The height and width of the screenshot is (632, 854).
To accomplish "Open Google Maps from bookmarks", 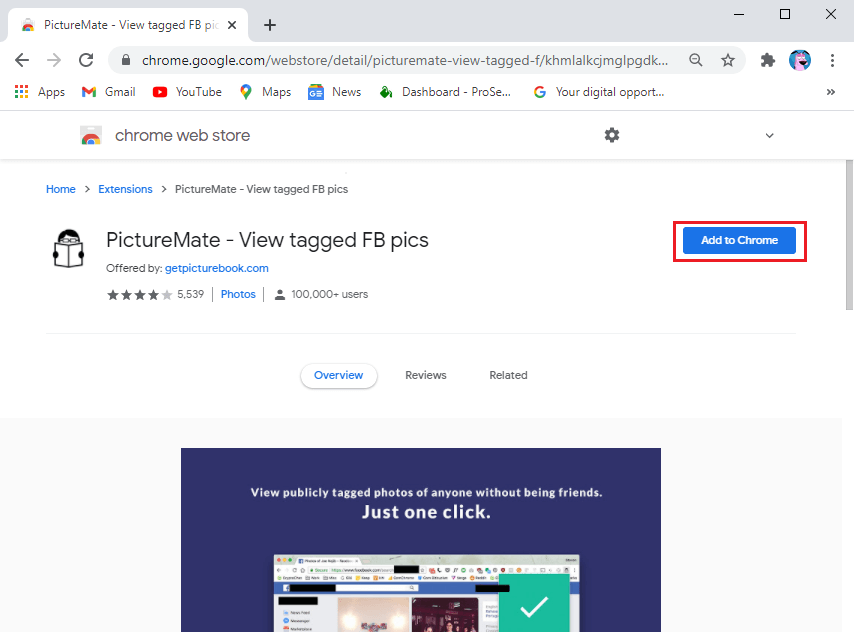I will (x=264, y=91).
